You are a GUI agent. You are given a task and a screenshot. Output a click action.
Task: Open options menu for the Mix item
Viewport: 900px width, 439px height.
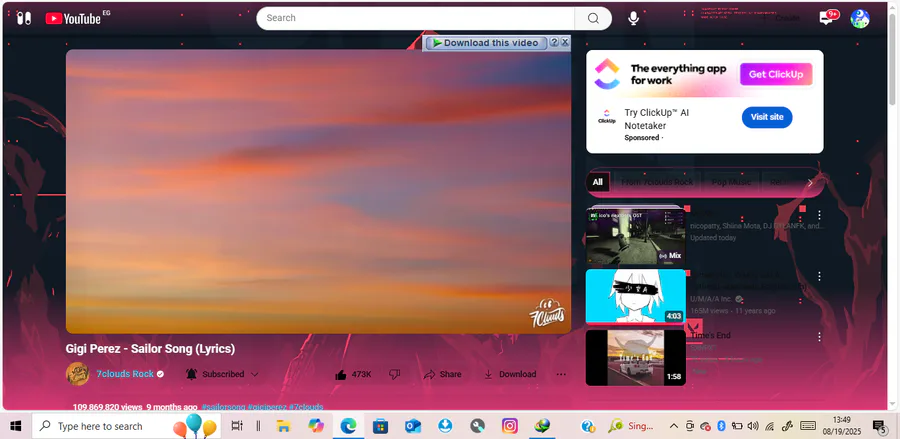[819, 215]
